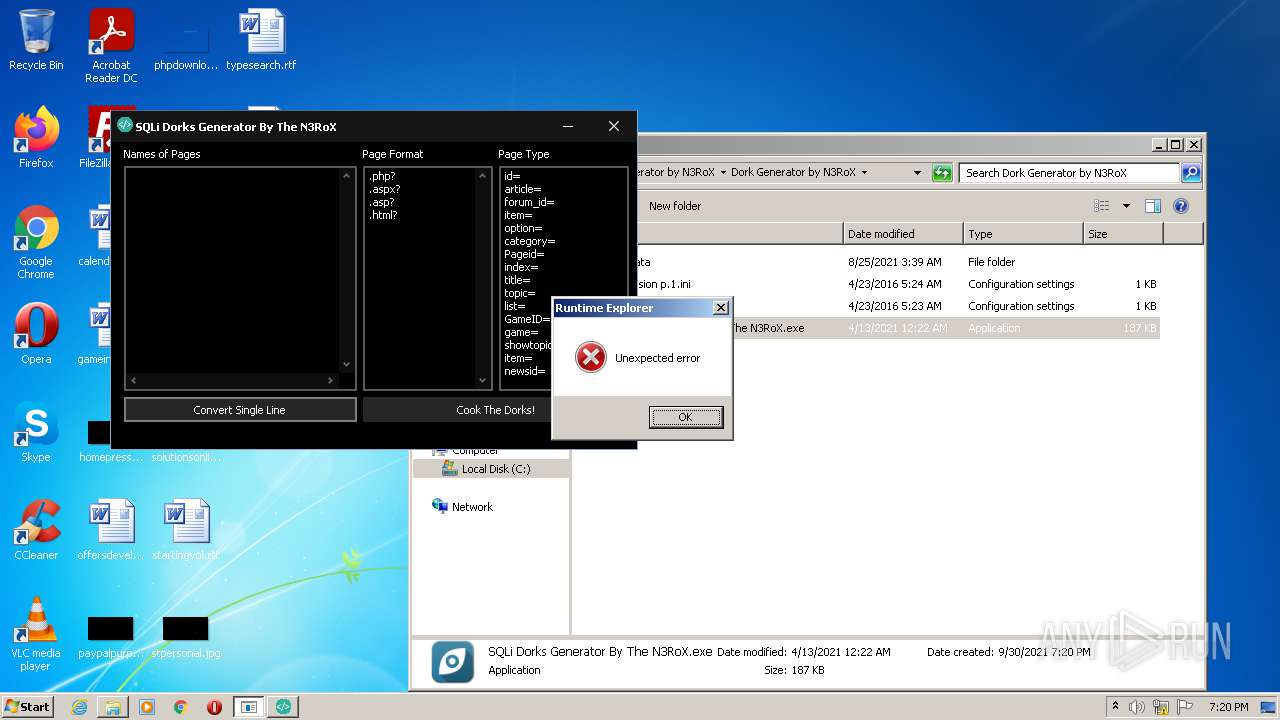Select the .php? entry in Page Format
This screenshot has height=720, width=1280.
382,176
